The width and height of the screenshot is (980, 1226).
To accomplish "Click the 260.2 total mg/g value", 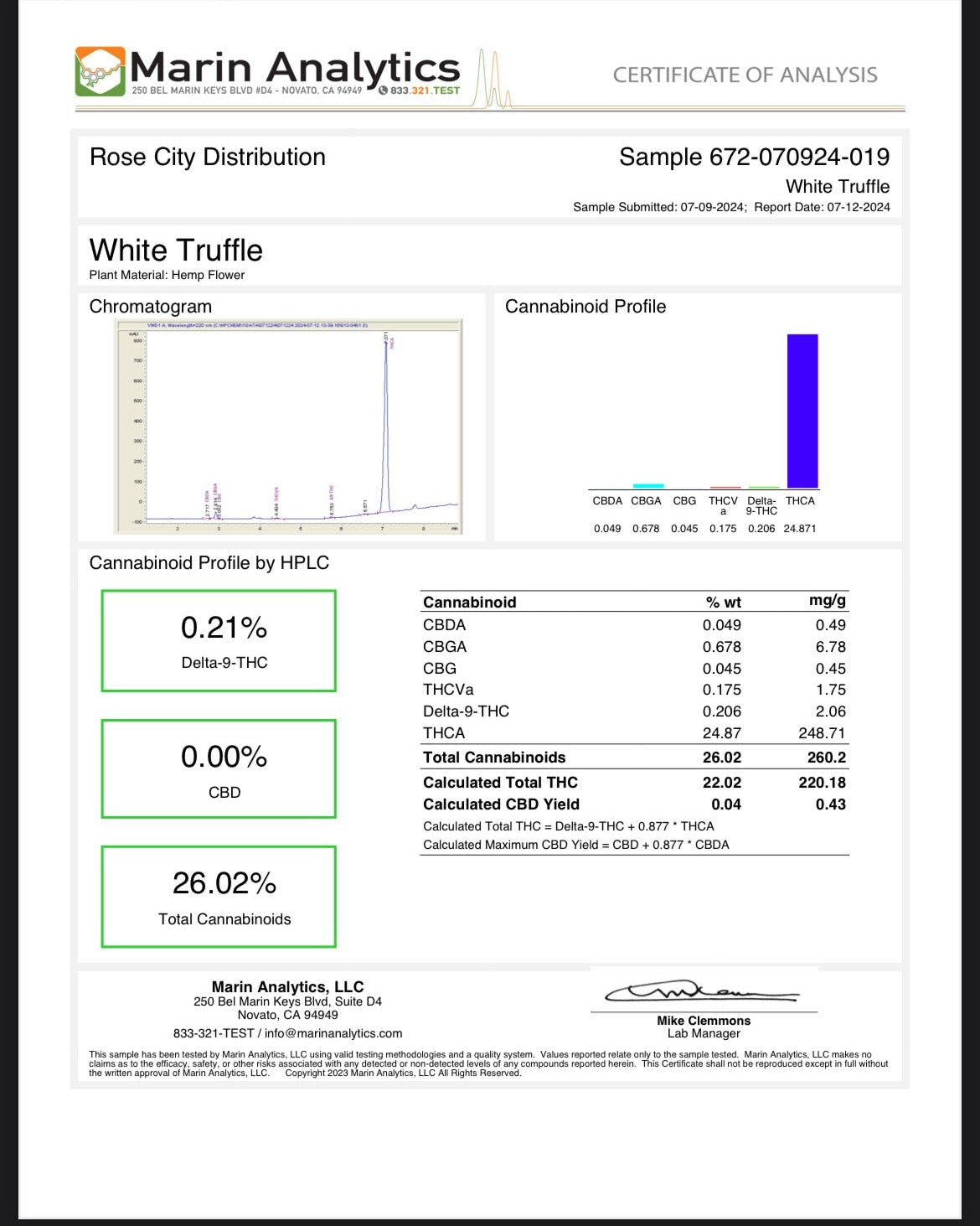I will (x=827, y=758).
